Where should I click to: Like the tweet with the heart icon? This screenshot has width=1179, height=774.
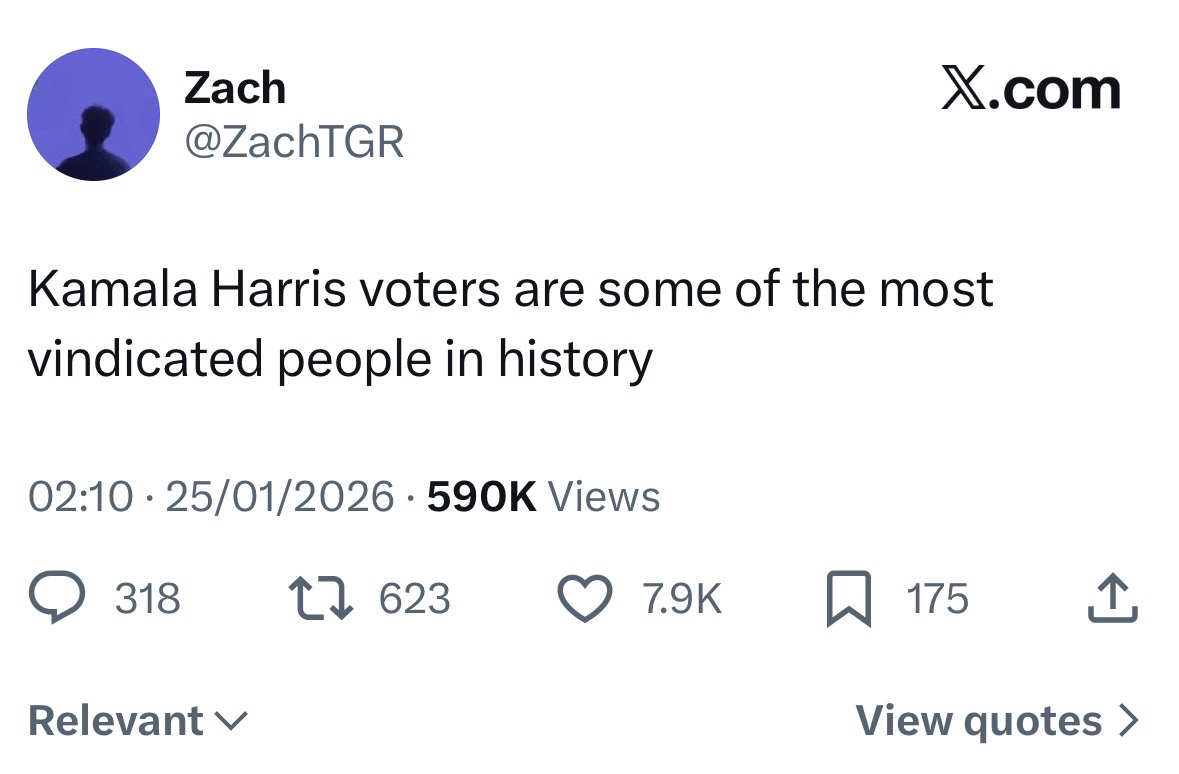click(x=584, y=599)
